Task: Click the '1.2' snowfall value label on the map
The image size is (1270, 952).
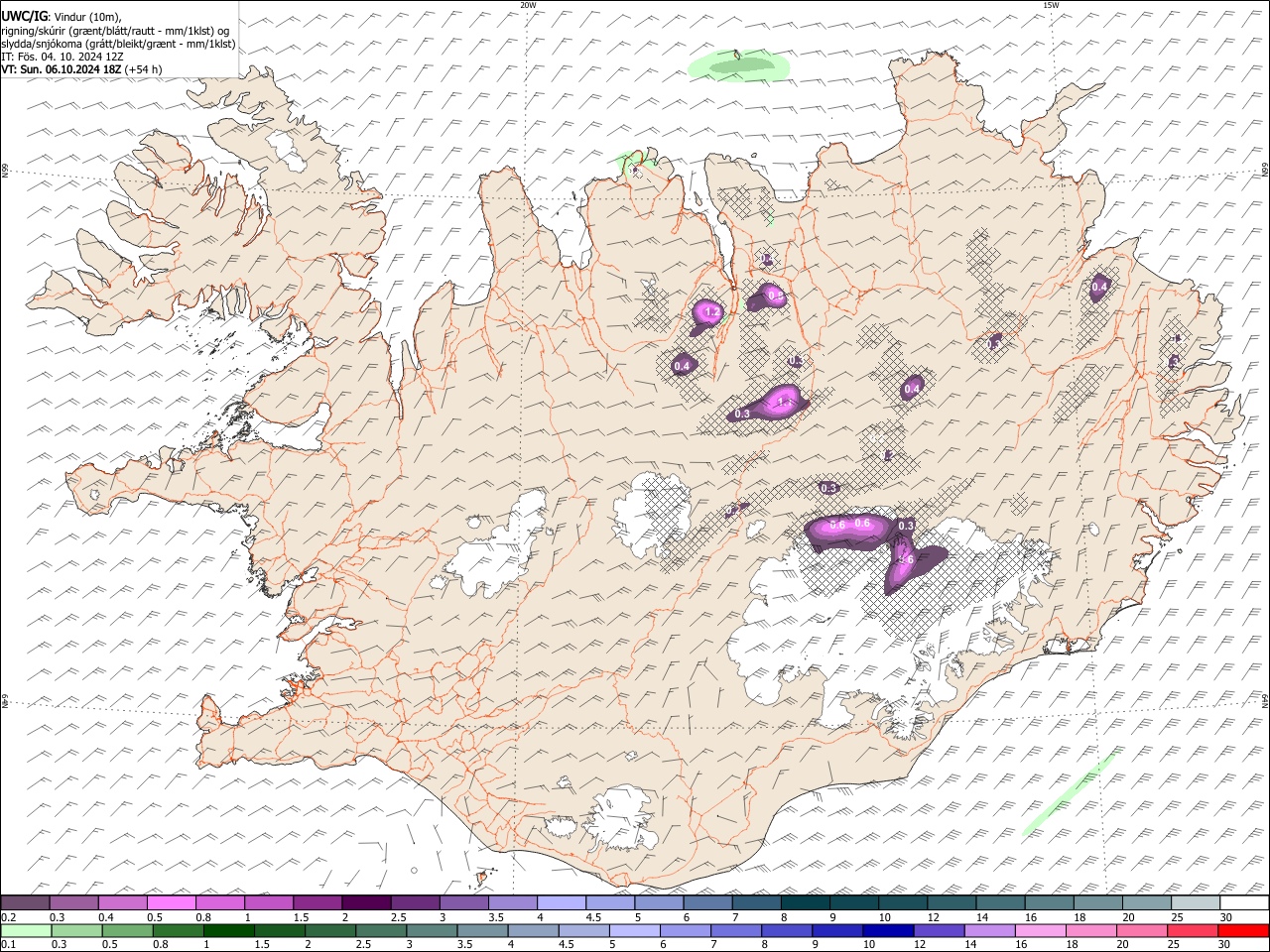Action: (x=710, y=312)
